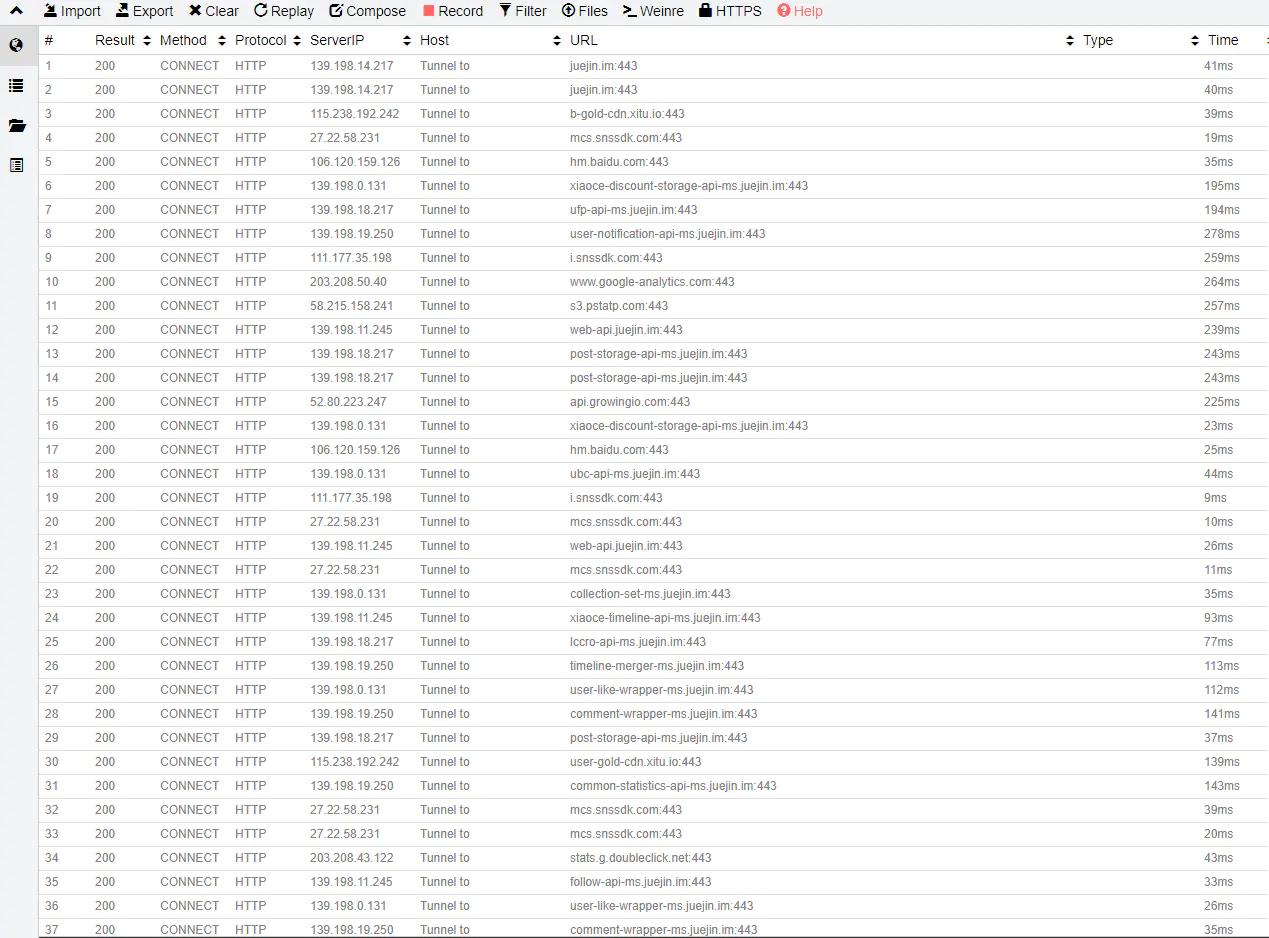Open the HTTPS certificate settings

730,11
